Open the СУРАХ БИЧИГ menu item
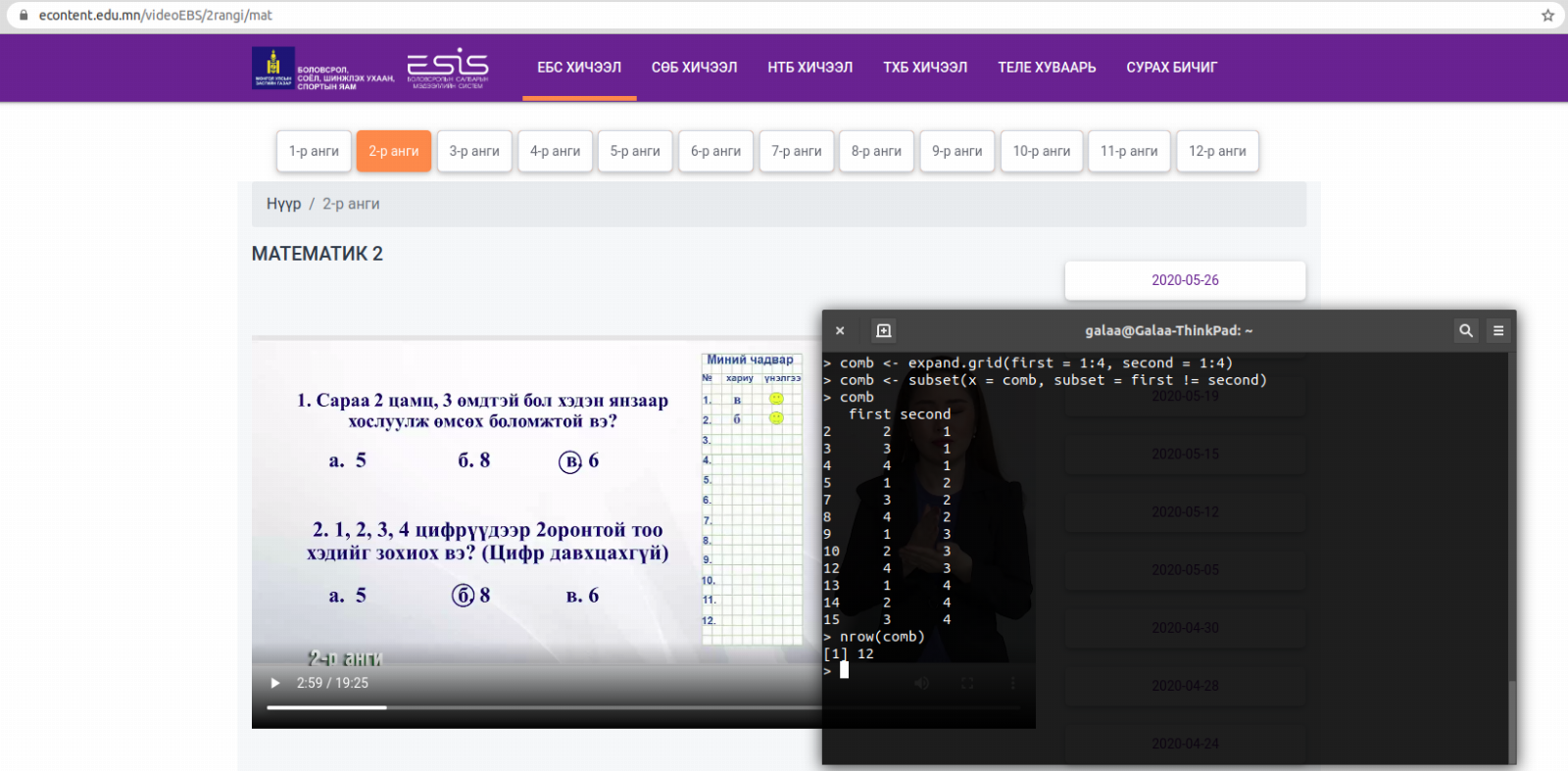This screenshot has height=771, width=1568. [x=1171, y=68]
